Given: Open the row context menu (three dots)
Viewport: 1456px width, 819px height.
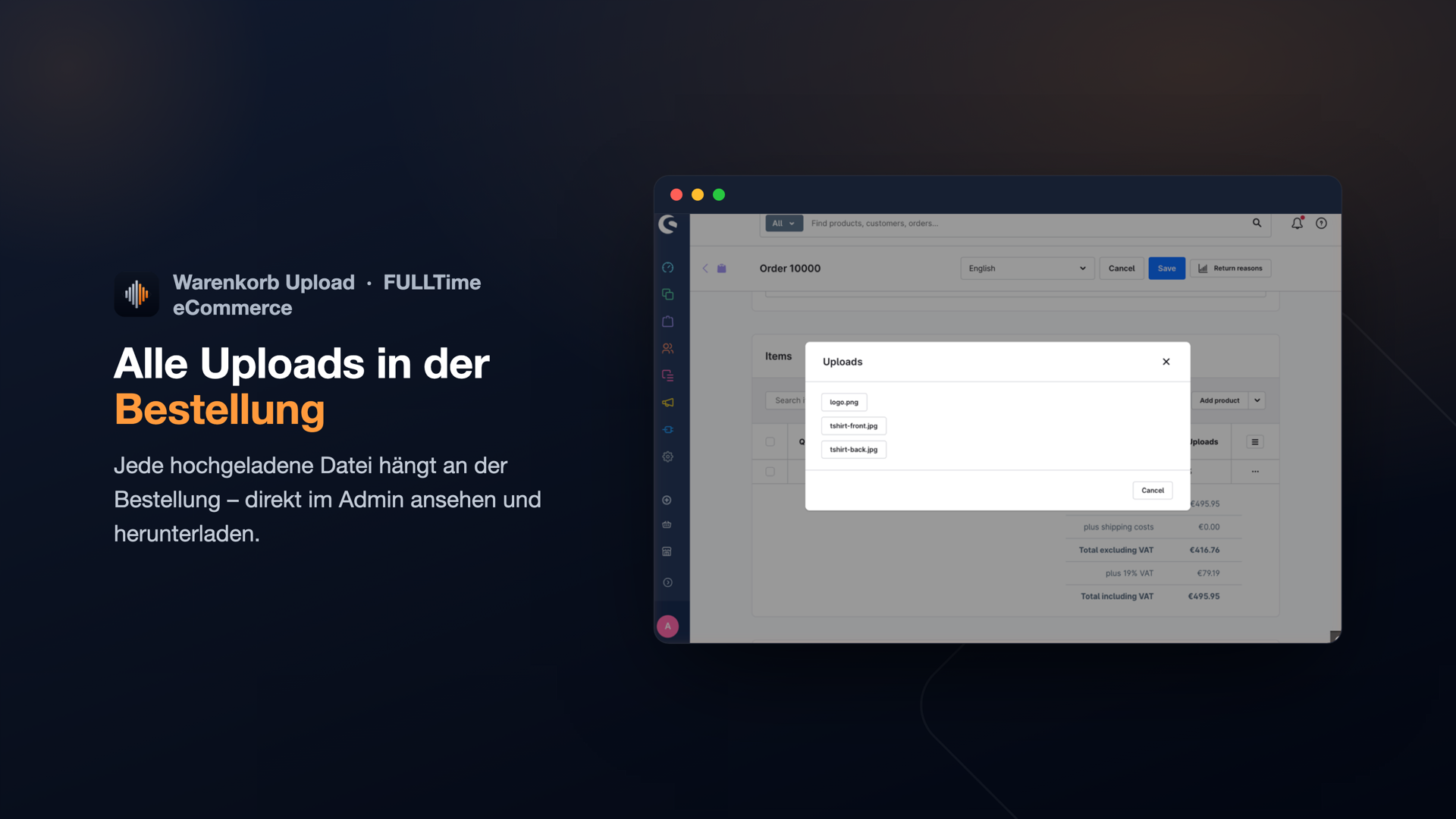Looking at the screenshot, I should (x=1255, y=472).
